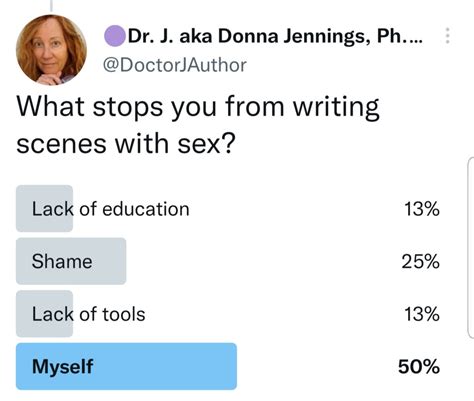Click the 13% result beside Lack of tools
Screen dimensions: 474x401
422,314
